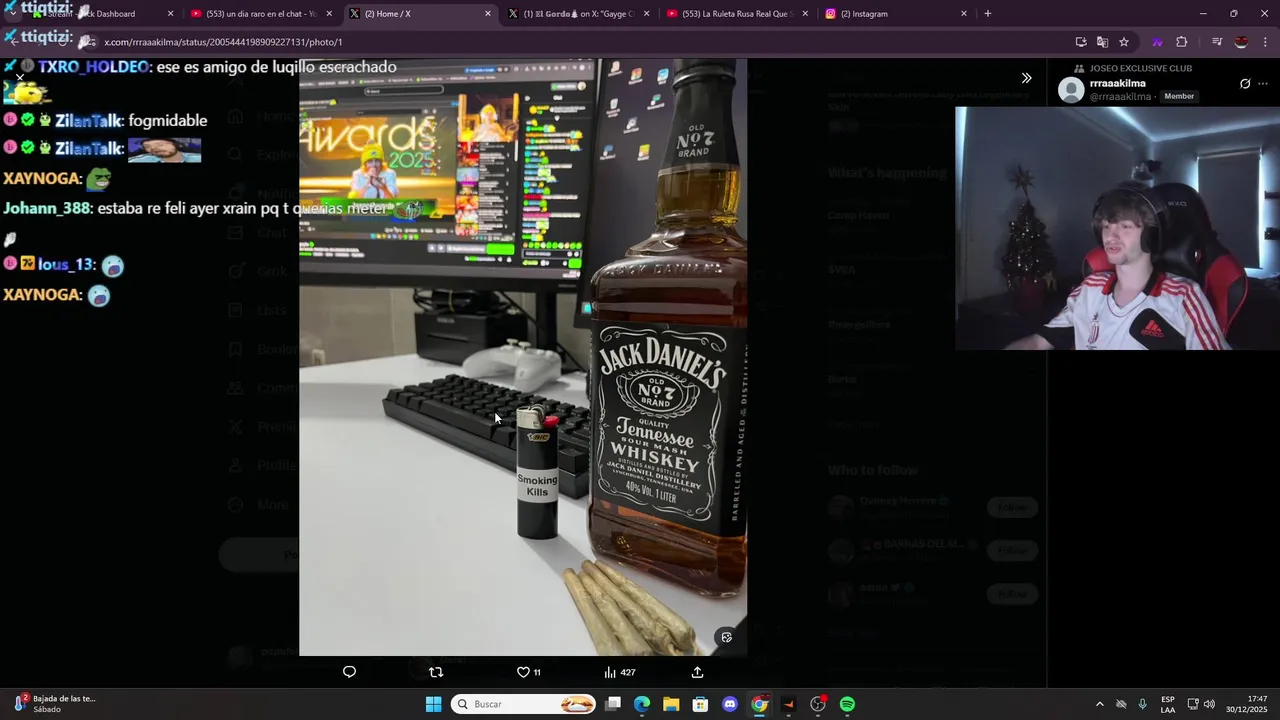This screenshot has height=720, width=1280.
Task: Click the circular icon next to the more options dots
Action: 1245,84
